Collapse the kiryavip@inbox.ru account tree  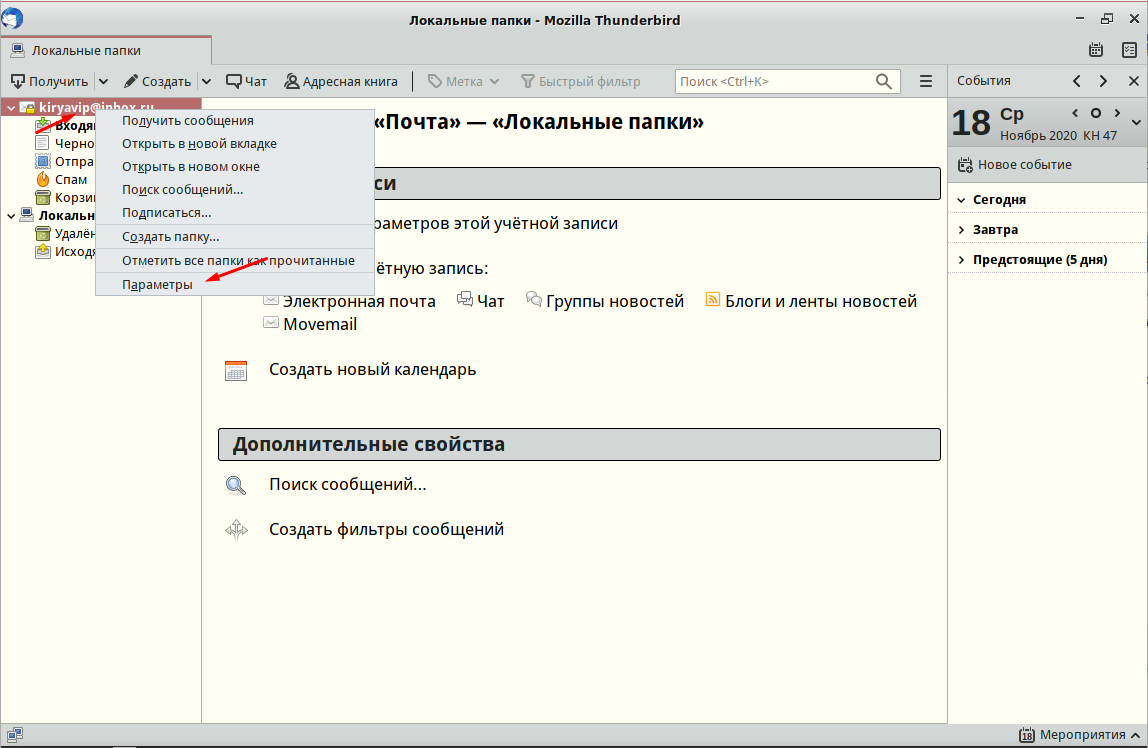(x=11, y=108)
